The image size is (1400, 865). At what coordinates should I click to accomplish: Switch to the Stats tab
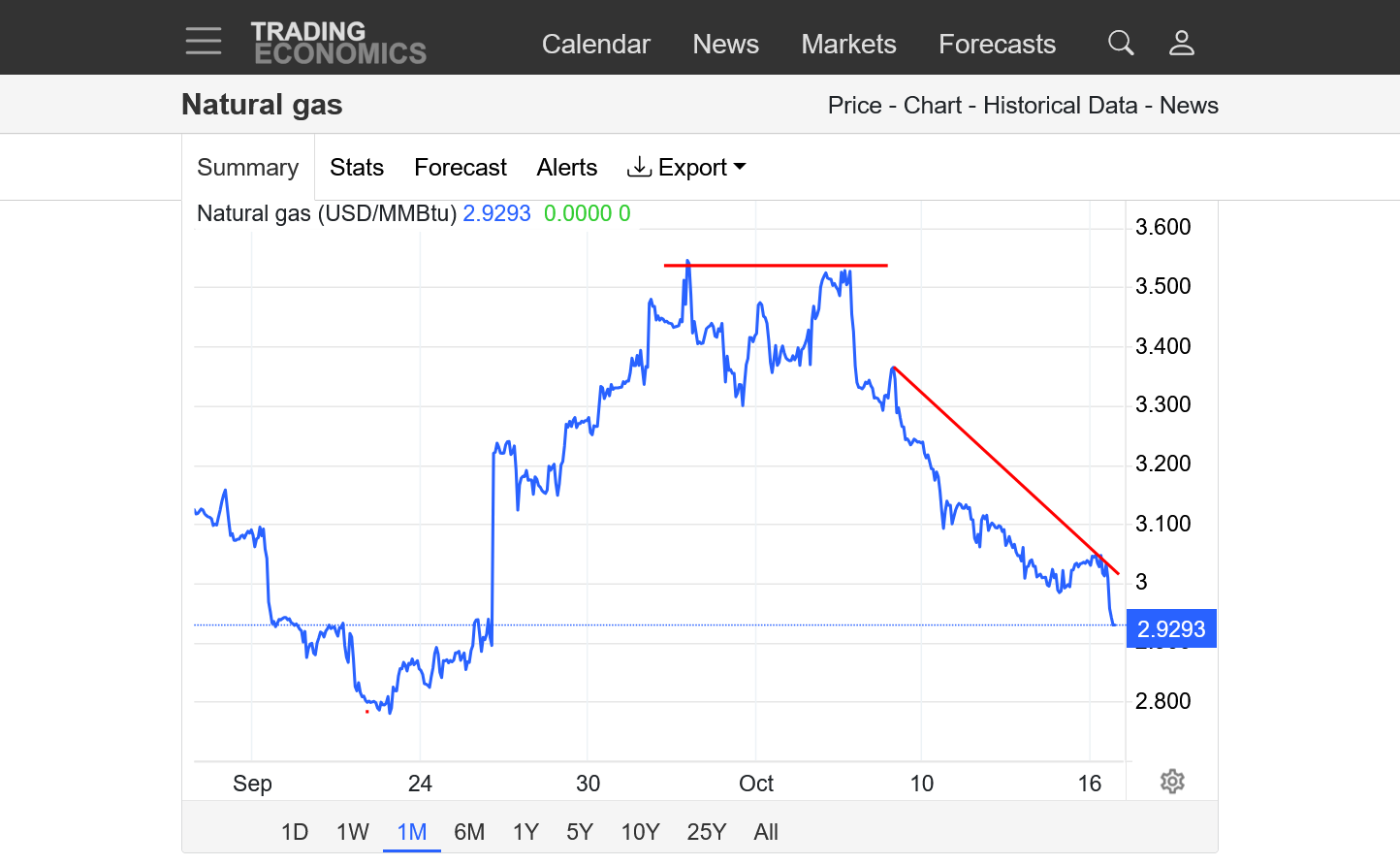point(357,168)
